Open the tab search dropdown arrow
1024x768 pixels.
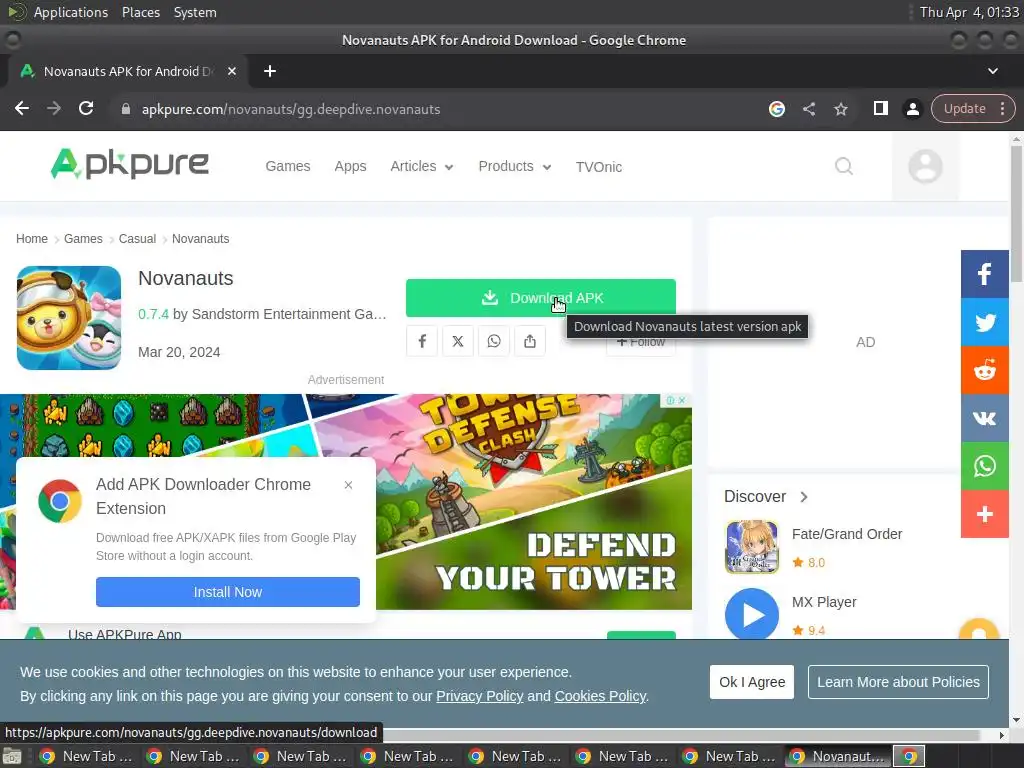tap(993, 71)
